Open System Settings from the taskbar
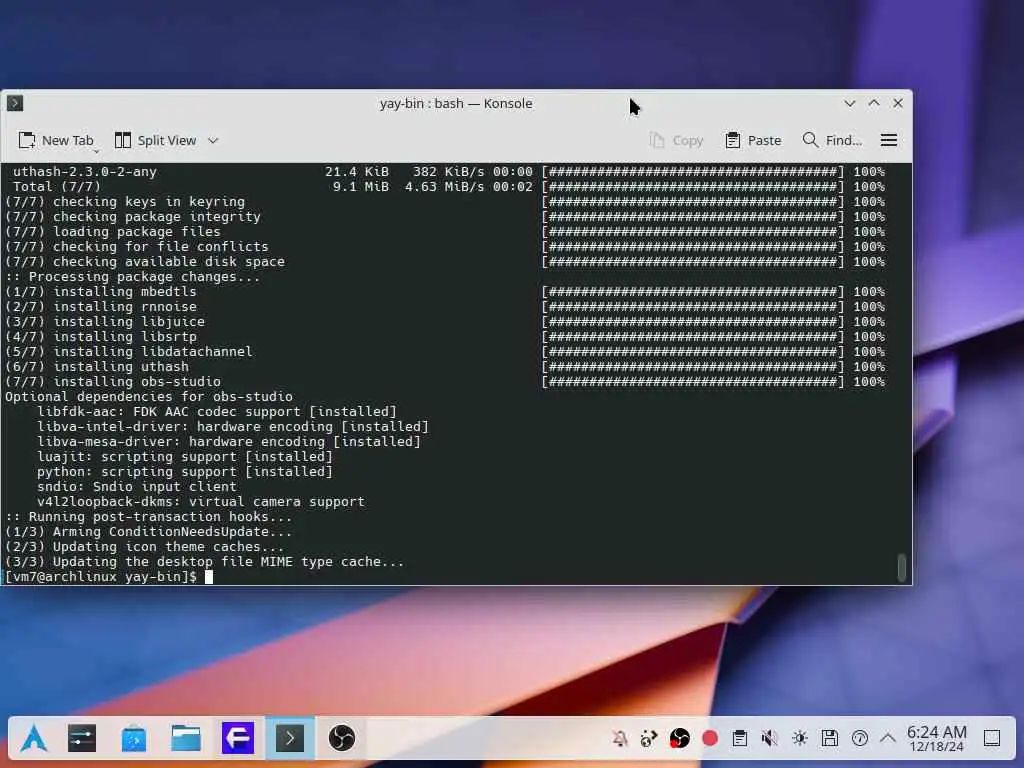The image size is (1024, 768). (x=82, y=739)
